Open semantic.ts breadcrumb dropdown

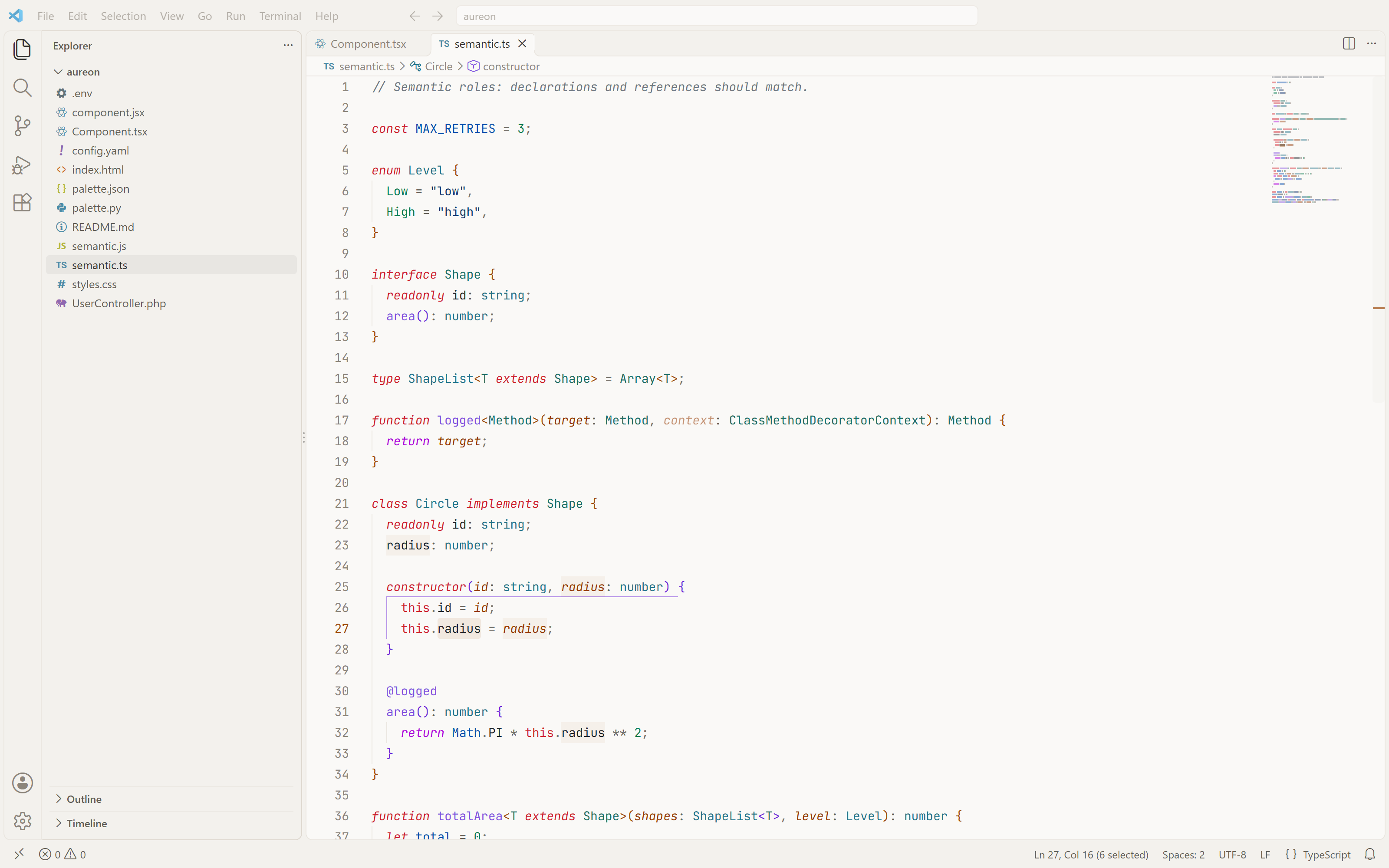coord(359,66)
